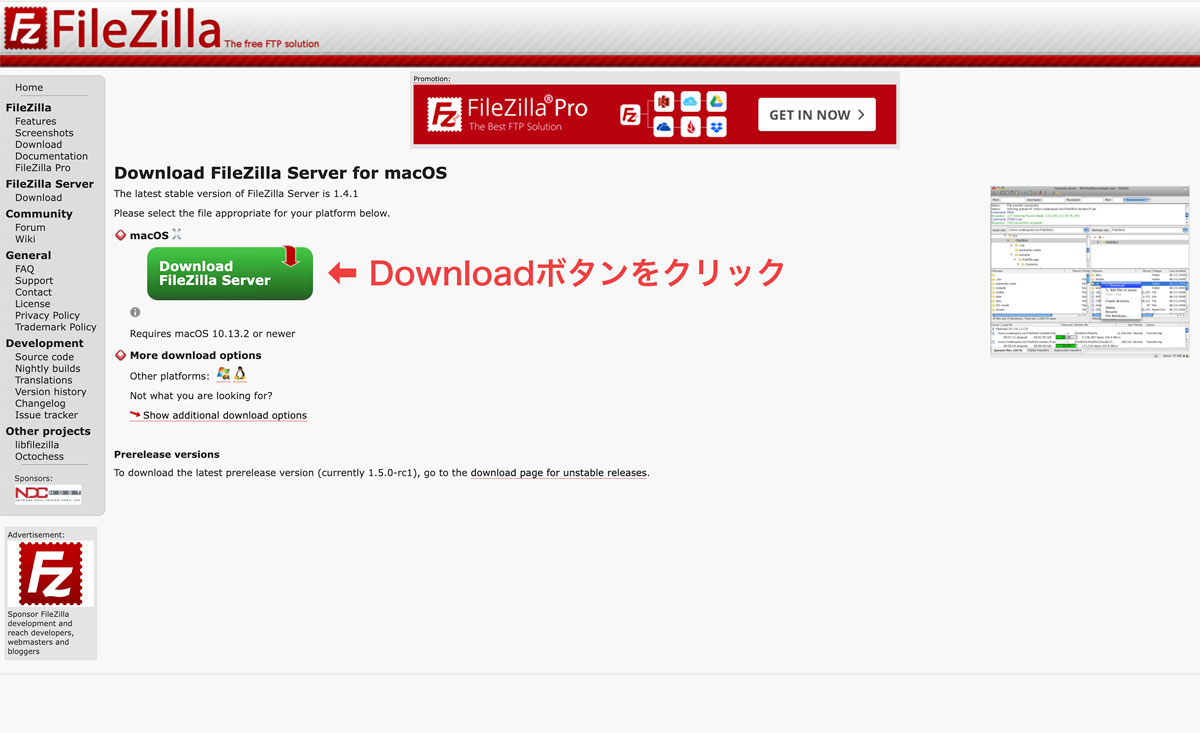Open the Download link under the FileZilla heading
This screenshot has width=1200, height=733.
38,145
